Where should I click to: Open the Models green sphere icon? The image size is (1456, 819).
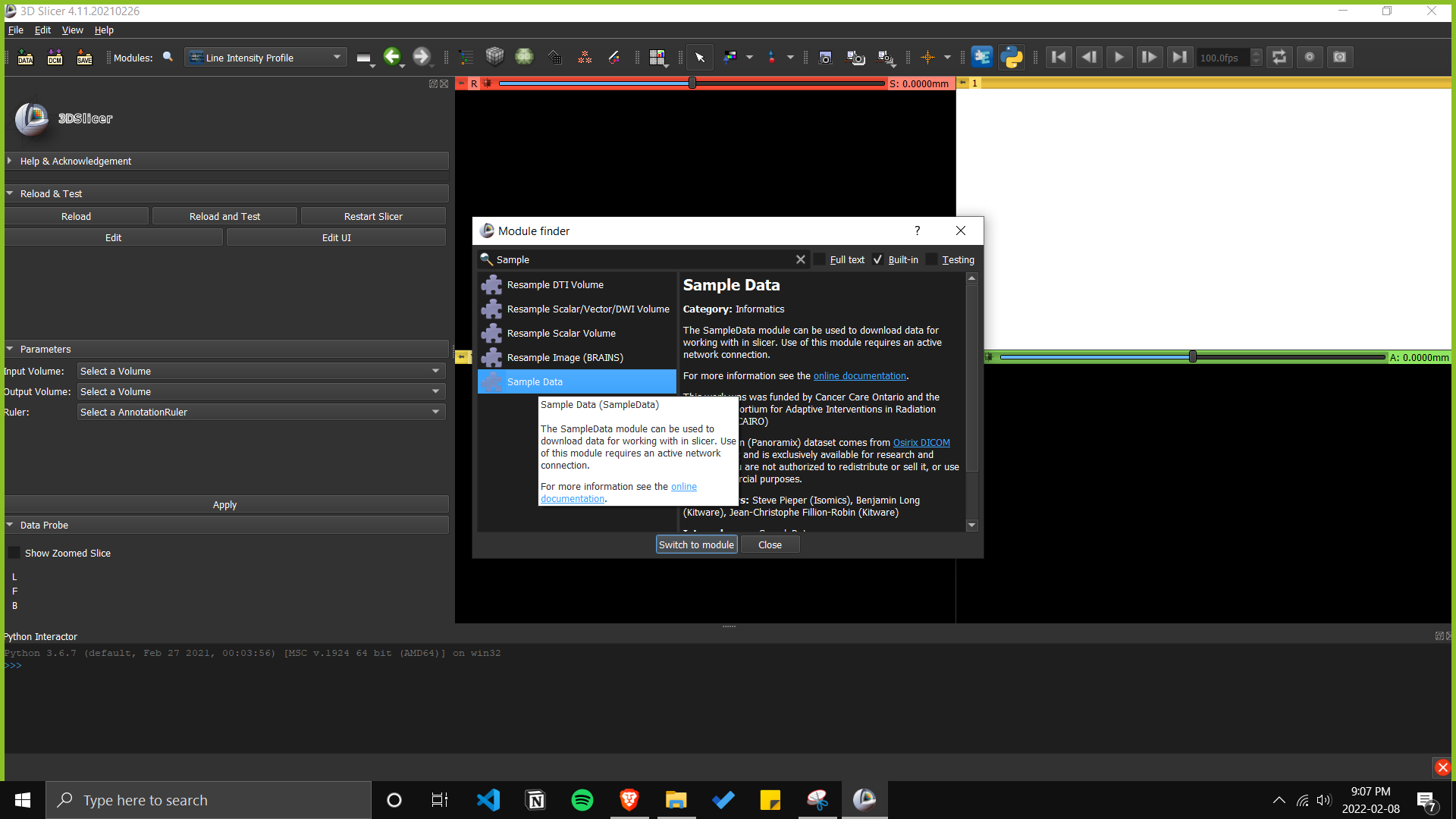point(524,57)
